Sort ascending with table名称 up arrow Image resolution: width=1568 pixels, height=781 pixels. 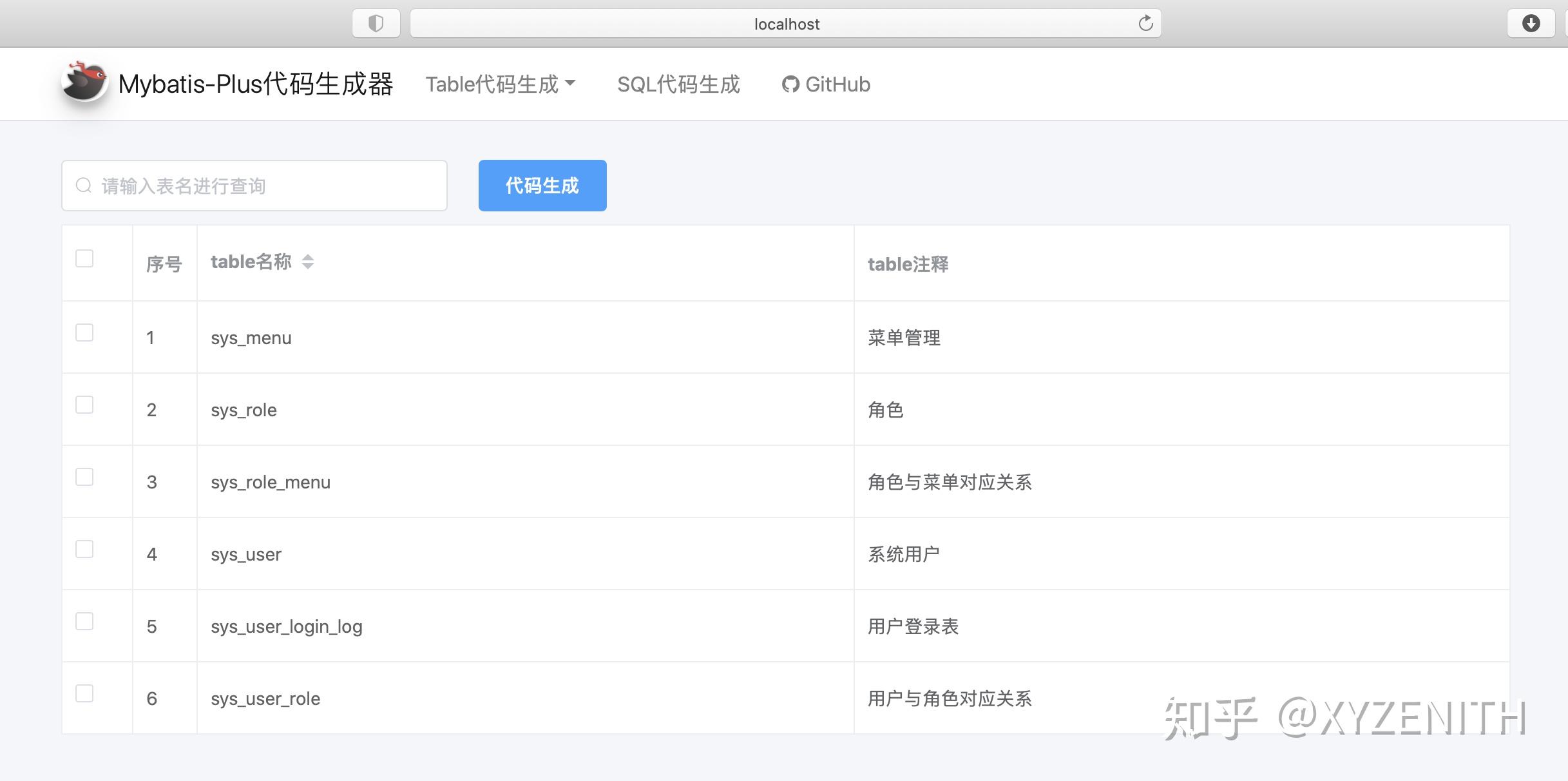(x=308, y=257)
